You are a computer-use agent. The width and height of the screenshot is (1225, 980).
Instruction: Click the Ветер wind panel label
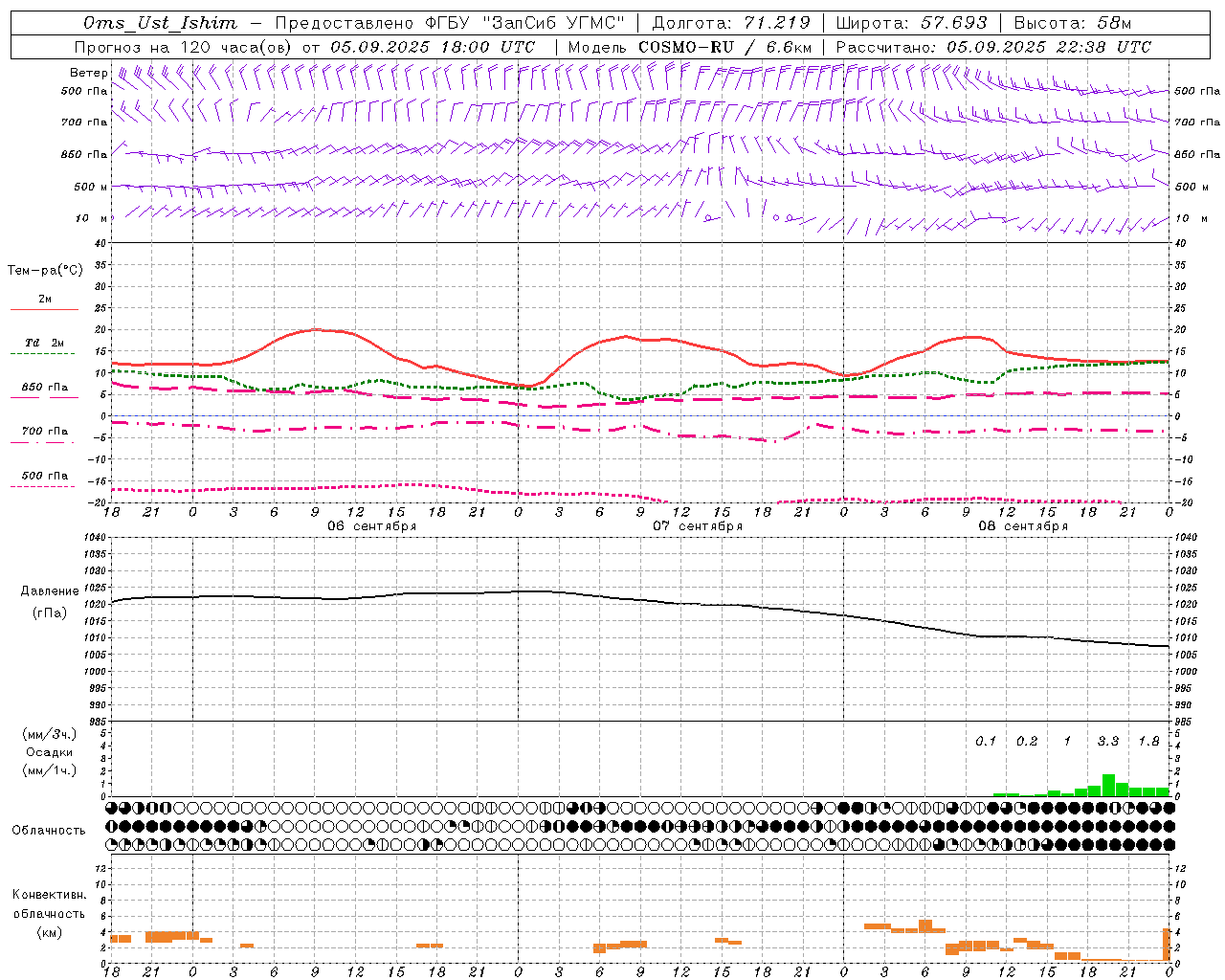[88, 73]
